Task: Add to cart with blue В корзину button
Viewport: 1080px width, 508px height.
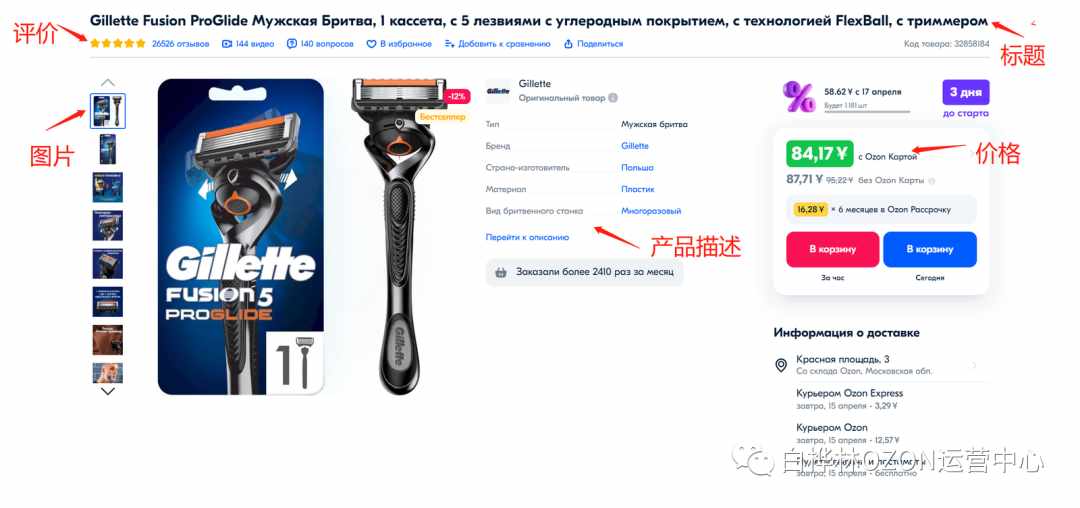Action: [930, 249]
